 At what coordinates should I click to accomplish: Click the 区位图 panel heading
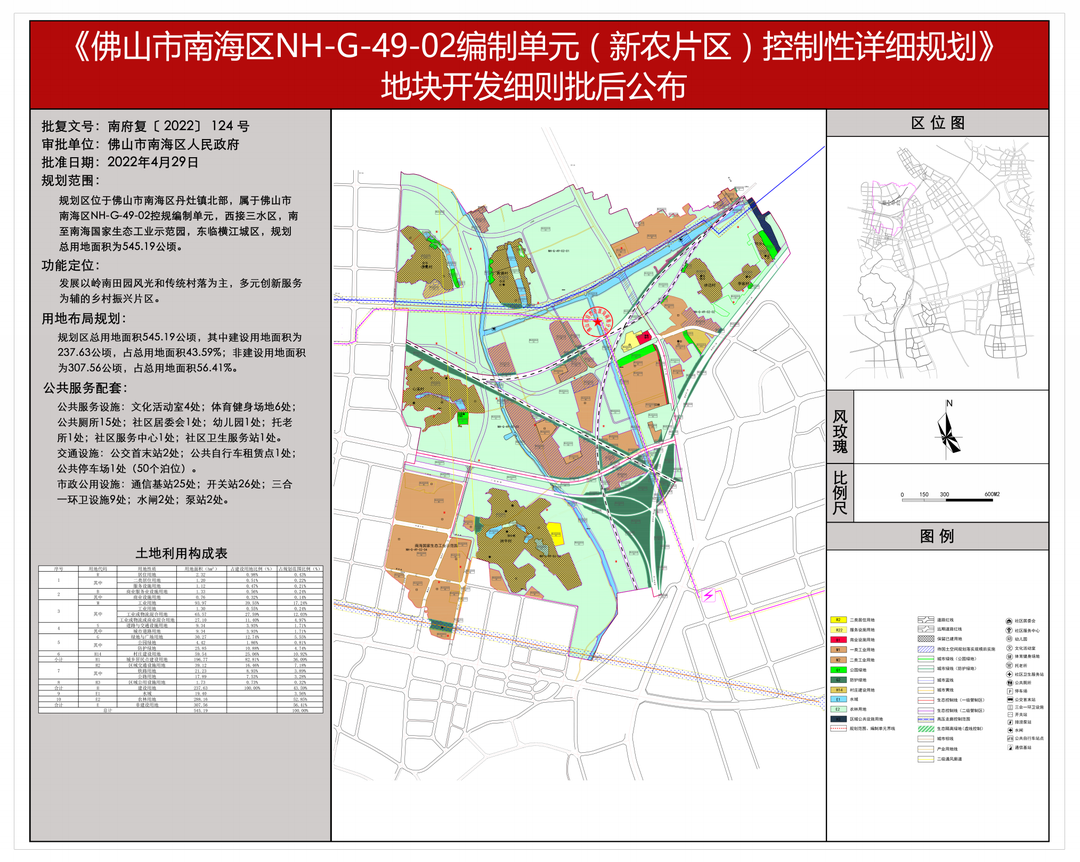pos(938,123)
